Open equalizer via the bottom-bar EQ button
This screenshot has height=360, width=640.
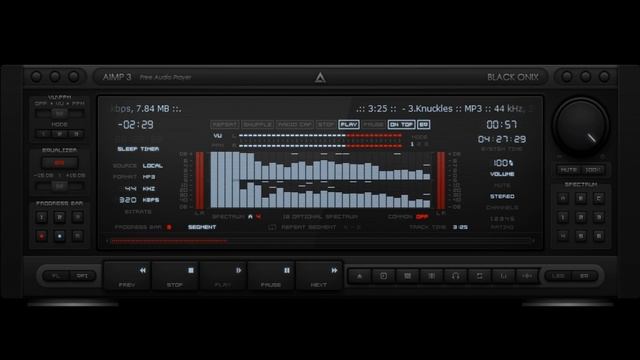[x=584, y=276]
